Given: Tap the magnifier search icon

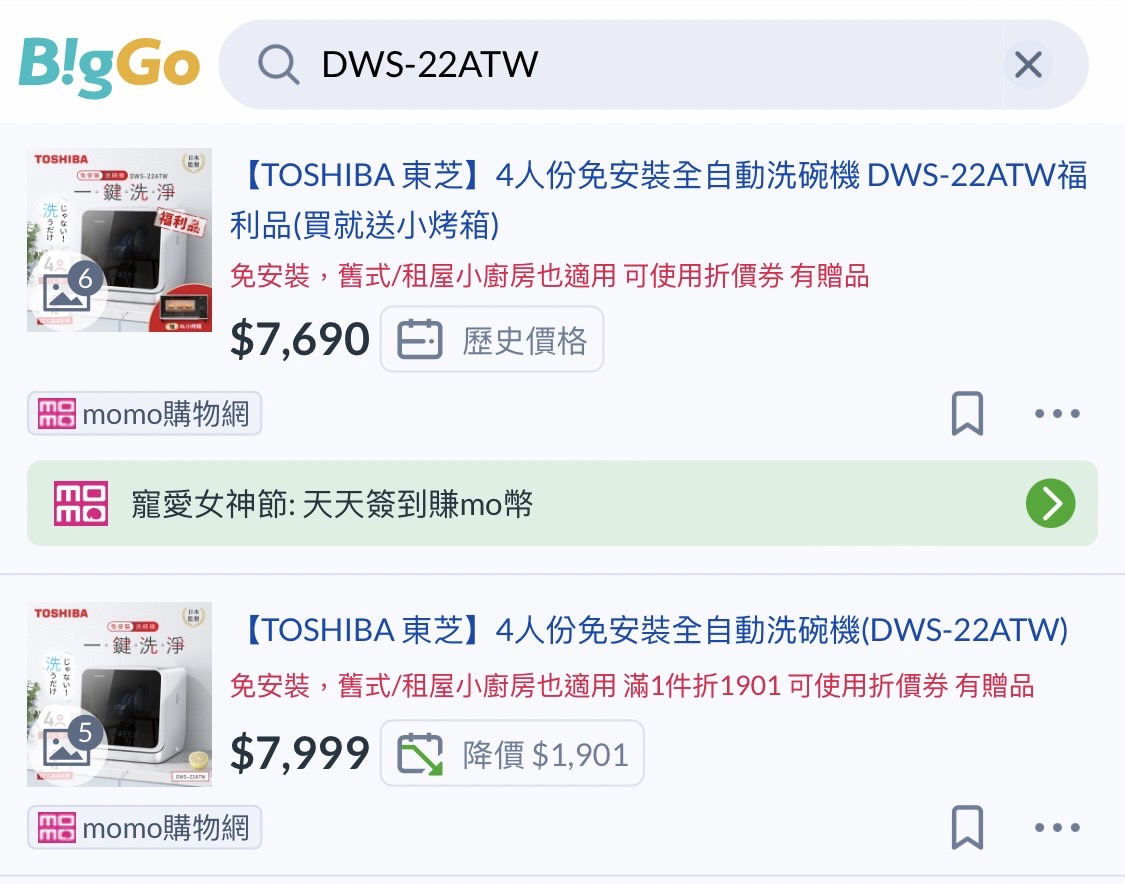Looking at the screenshot, I should click(278, 65).
